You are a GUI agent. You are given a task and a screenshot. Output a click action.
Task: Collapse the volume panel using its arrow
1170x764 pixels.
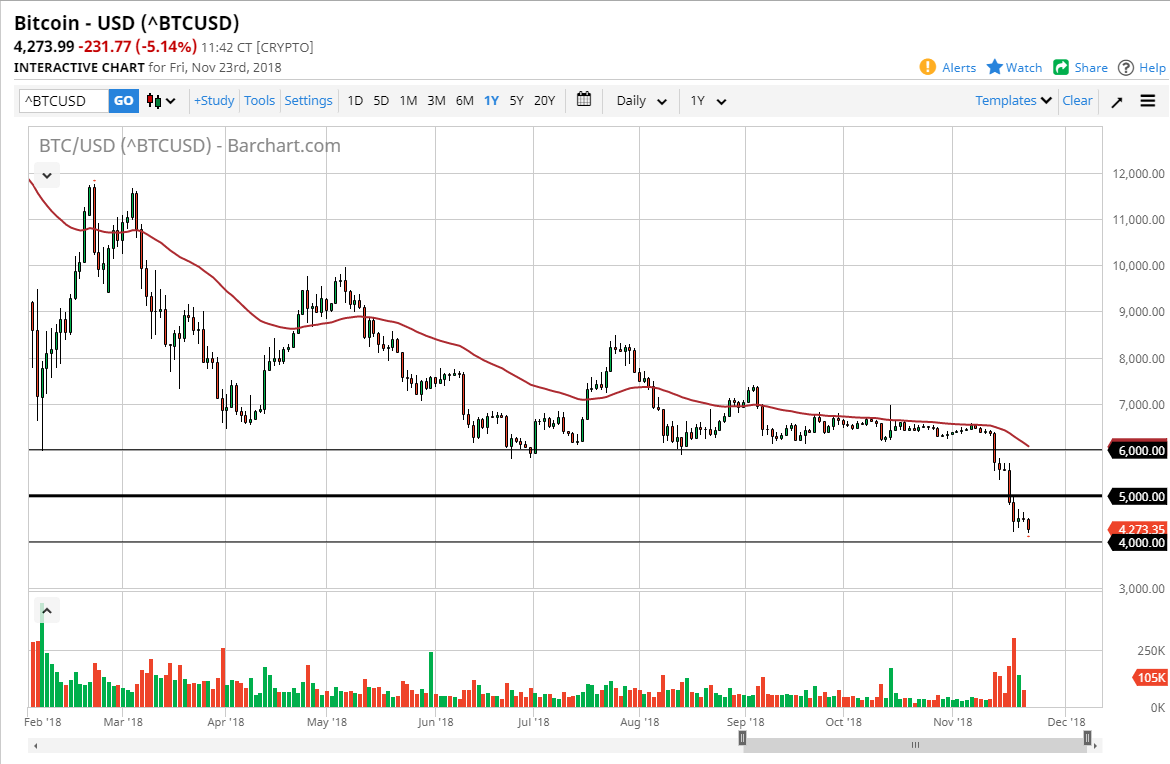click(47, 609)
